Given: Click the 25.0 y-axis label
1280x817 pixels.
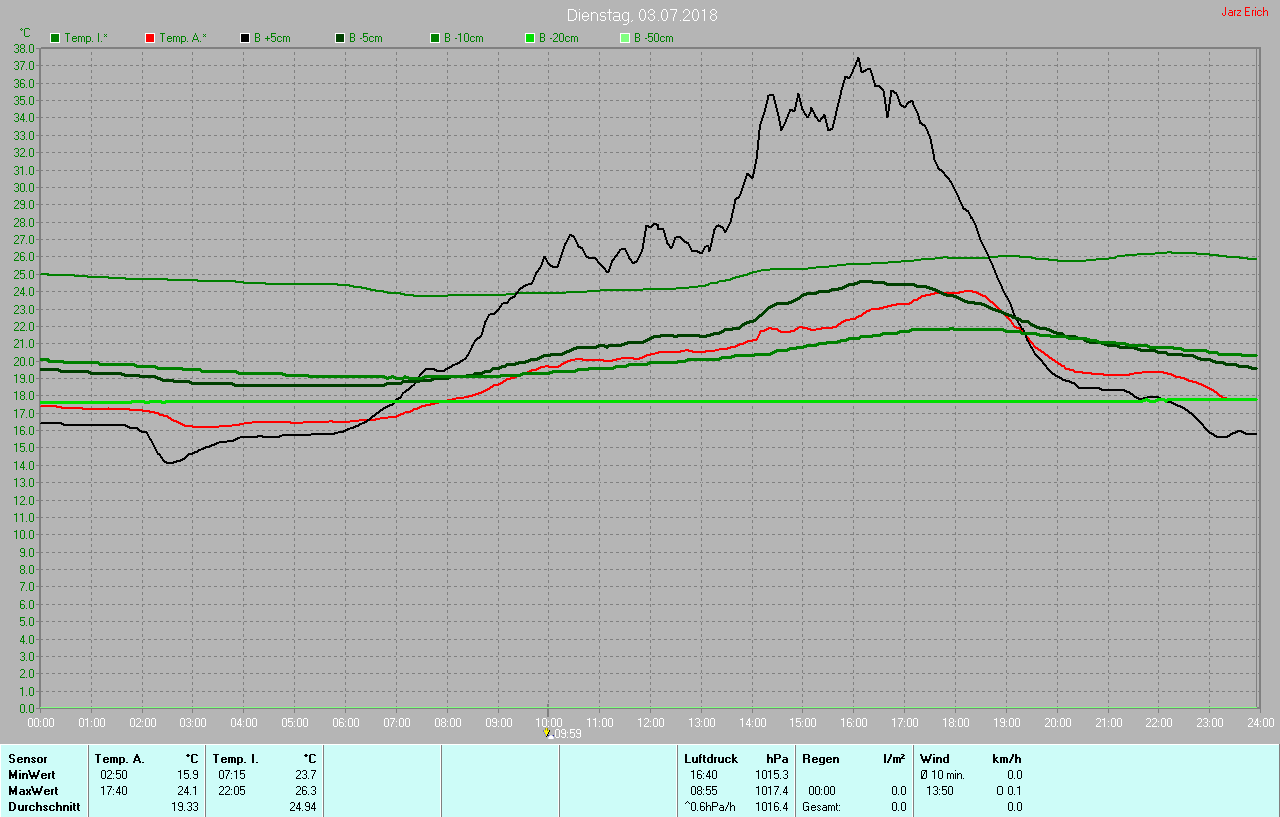Looking at the screenshot, I should [25, 274].
